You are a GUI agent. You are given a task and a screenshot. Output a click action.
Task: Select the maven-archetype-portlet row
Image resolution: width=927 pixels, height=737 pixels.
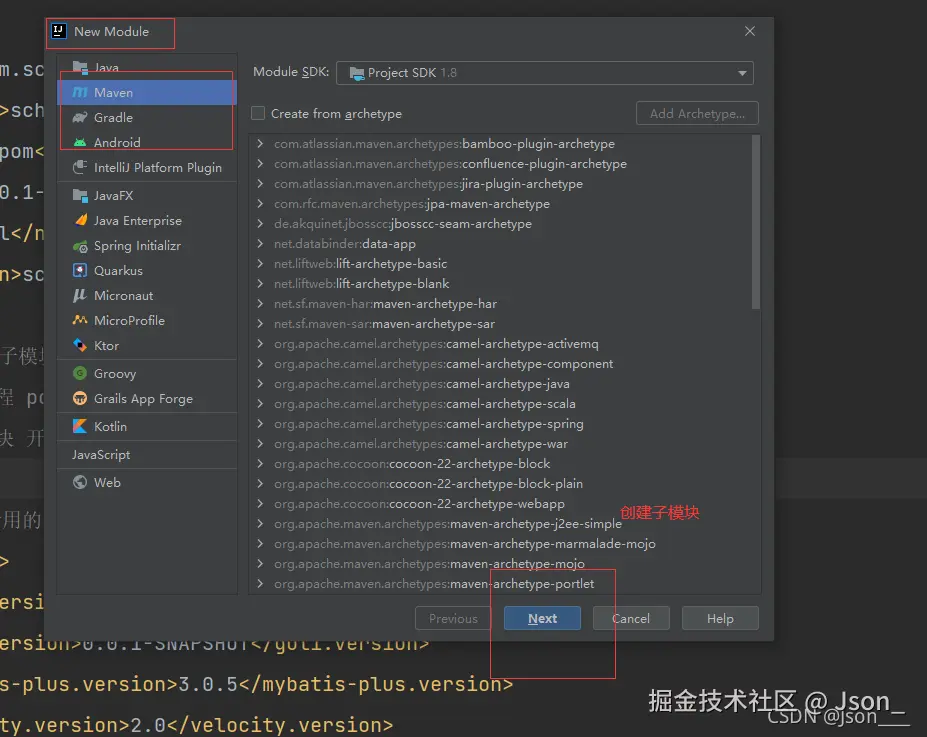point(501,583)
